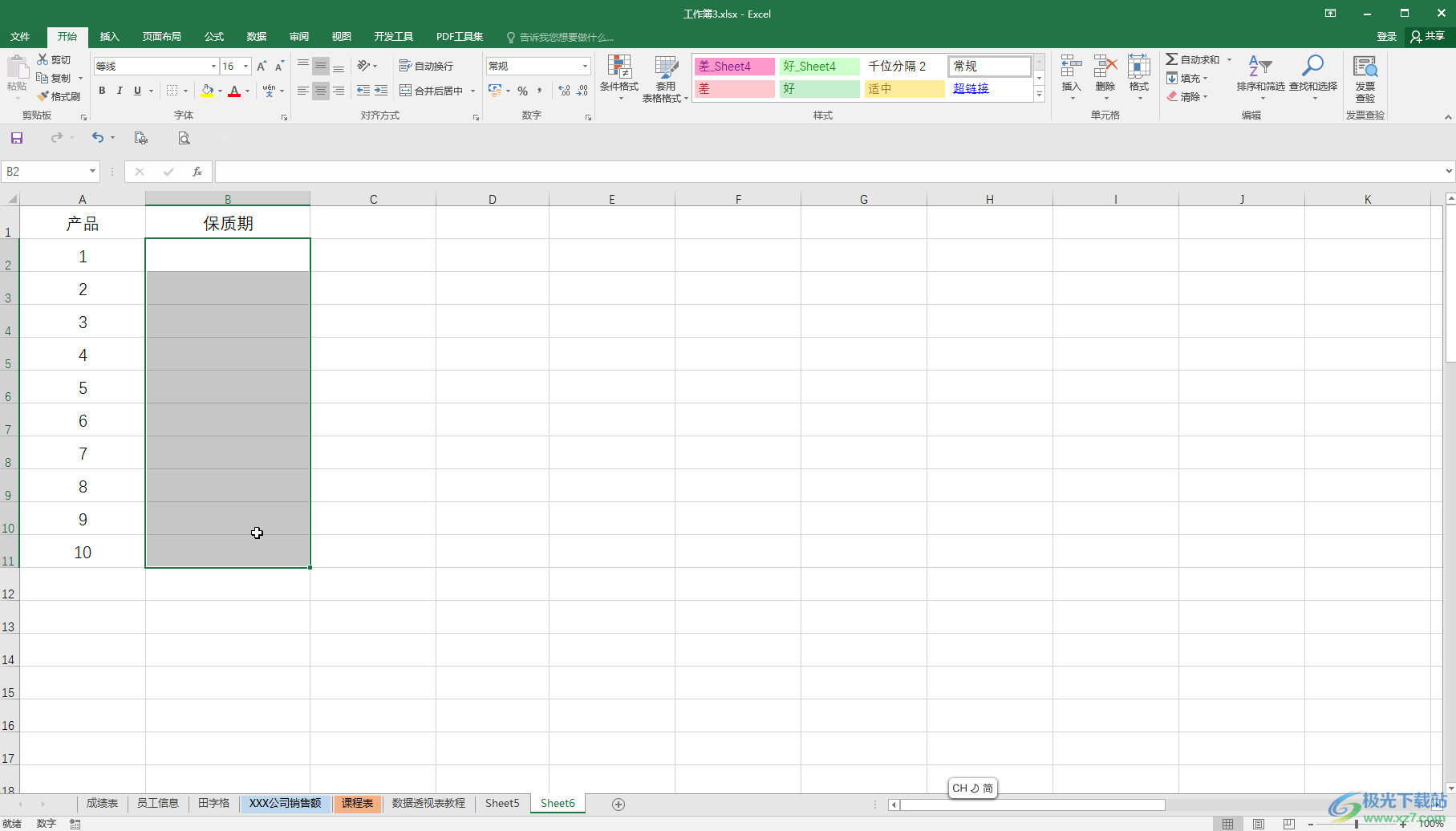The height and width of the screenshot is (831, 1456).
Task: Click the Name Box showing B2
Action: click(x=50, y=172)
